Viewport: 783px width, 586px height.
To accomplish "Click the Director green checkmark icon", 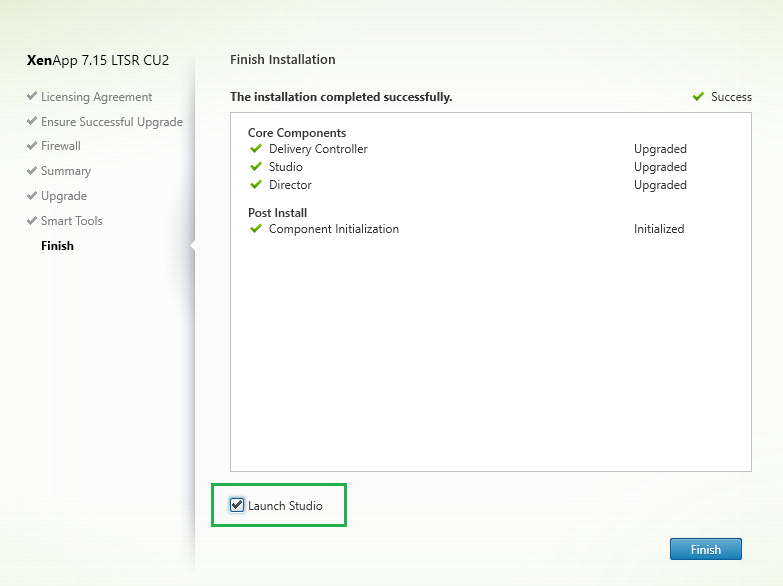I will 256,185.
